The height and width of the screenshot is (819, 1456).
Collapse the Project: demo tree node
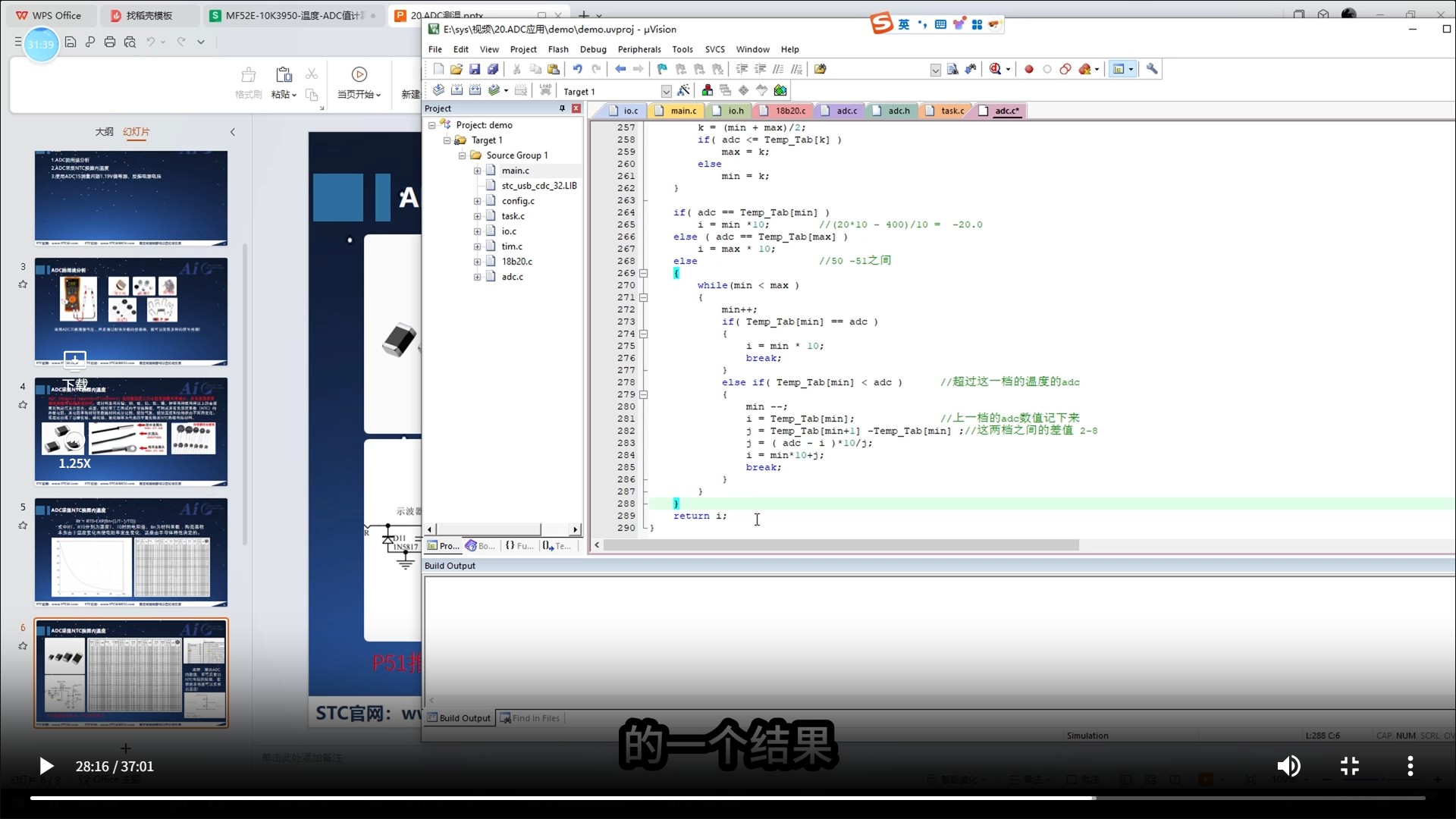pyautogui.click(x=431, y=125)
